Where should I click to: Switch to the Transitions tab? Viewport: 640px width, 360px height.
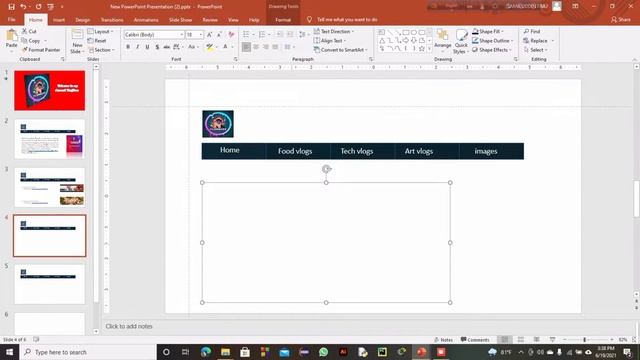112,20
